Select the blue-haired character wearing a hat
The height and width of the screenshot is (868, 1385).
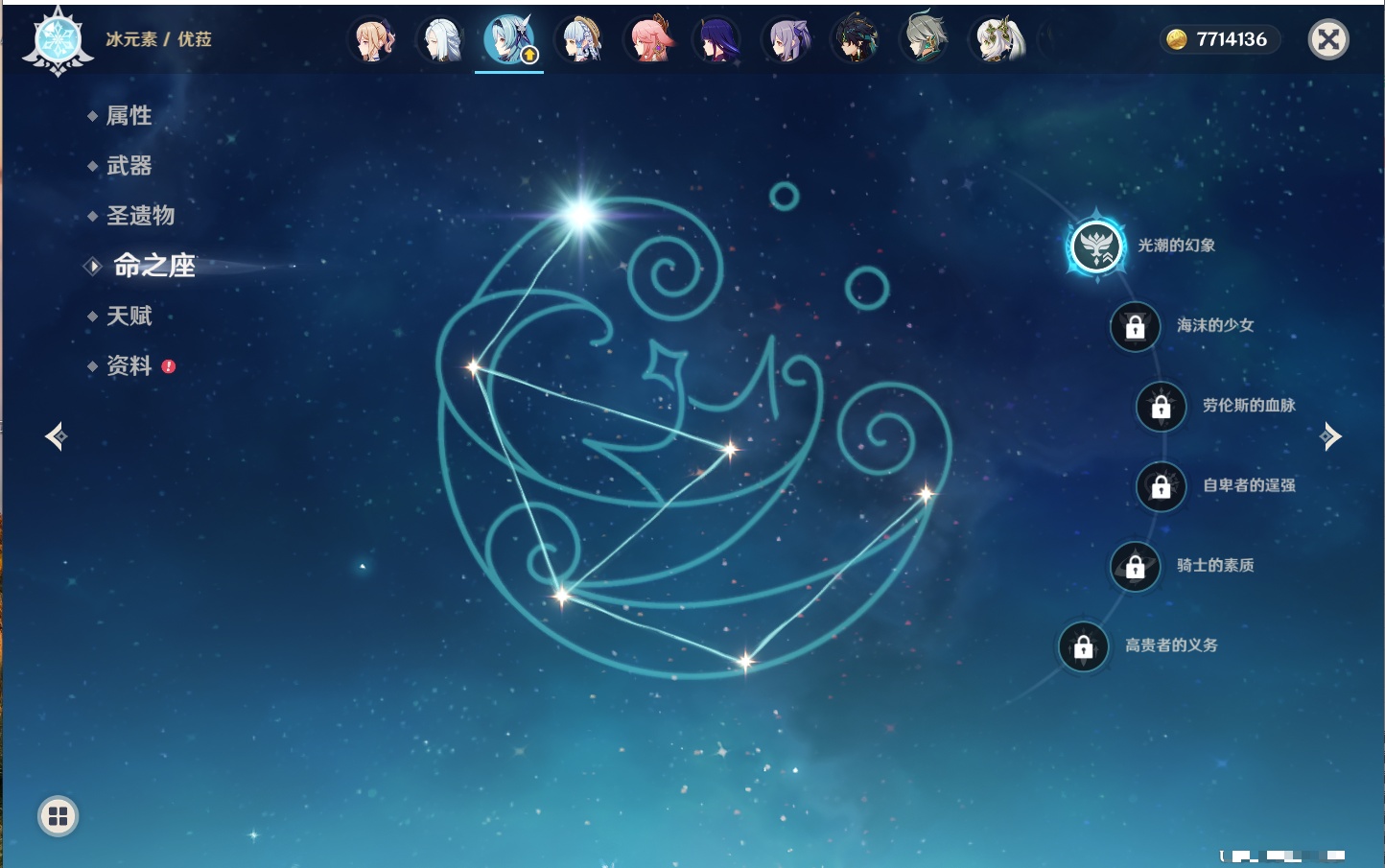click(x=579, y=40)
